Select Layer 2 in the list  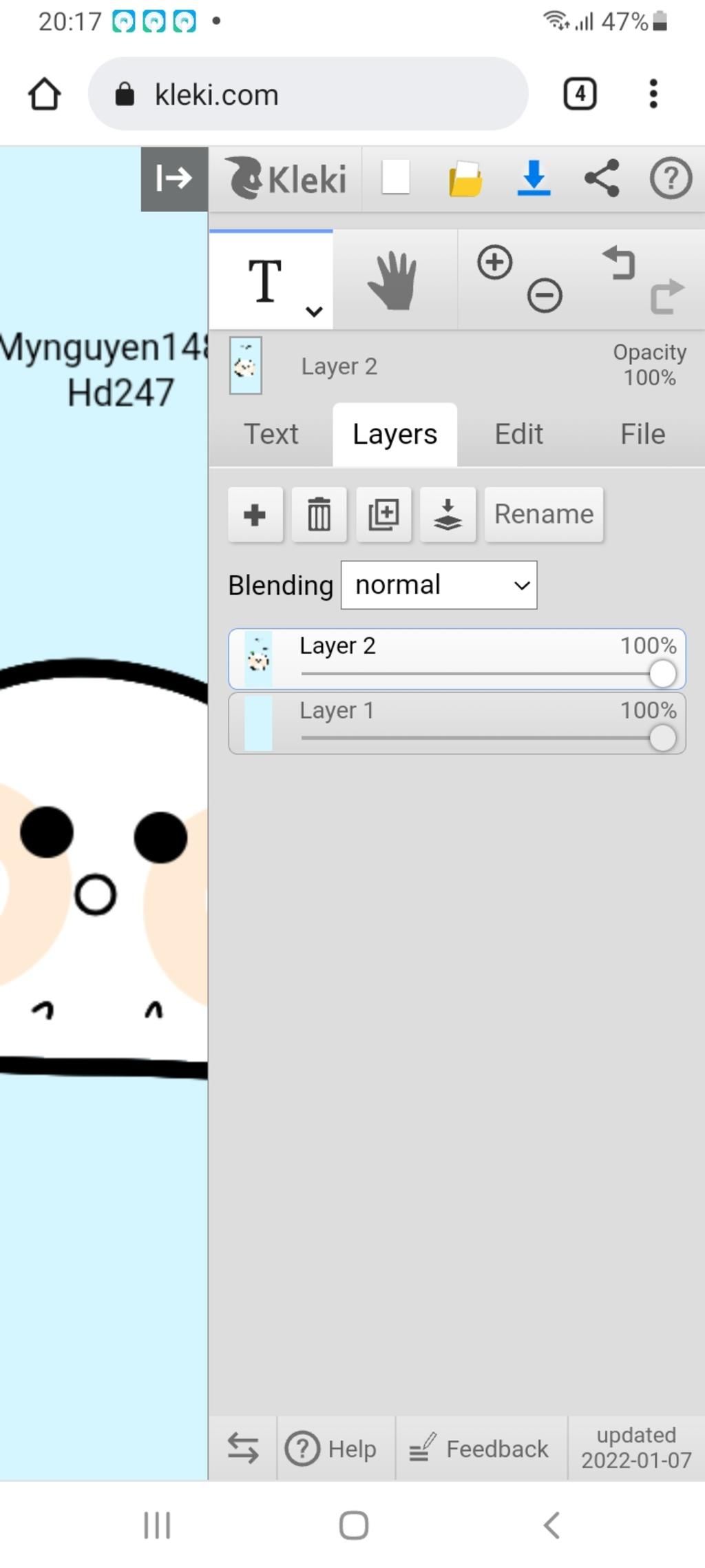457,659
